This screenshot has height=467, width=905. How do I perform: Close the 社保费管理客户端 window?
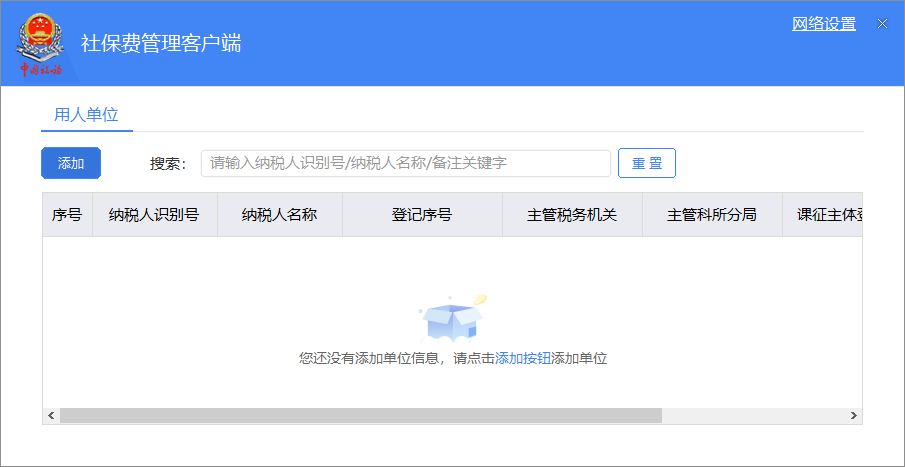point(882,24)
